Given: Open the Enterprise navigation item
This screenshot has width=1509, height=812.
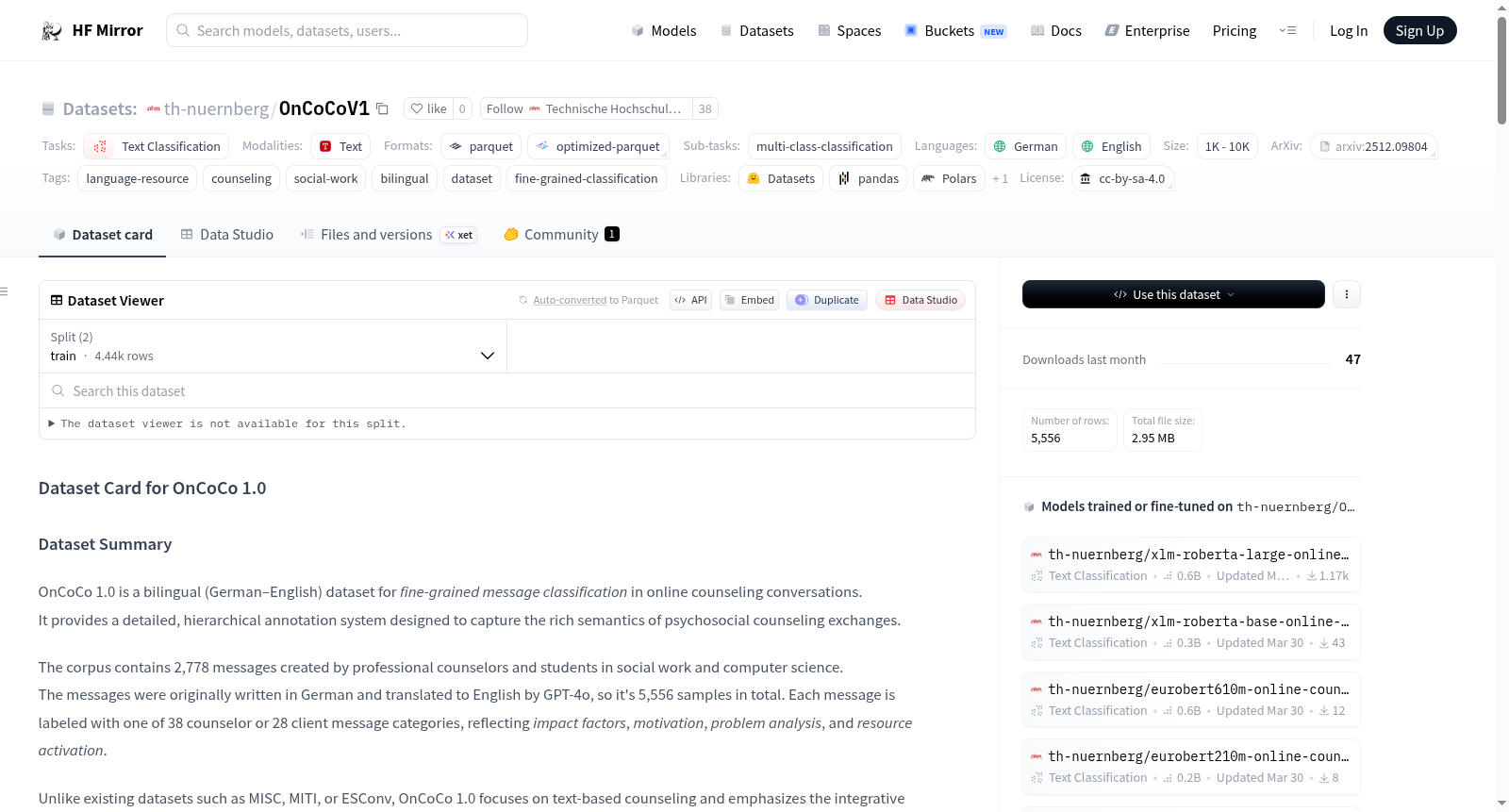Looking at the screenshot, I should 1147,31.
